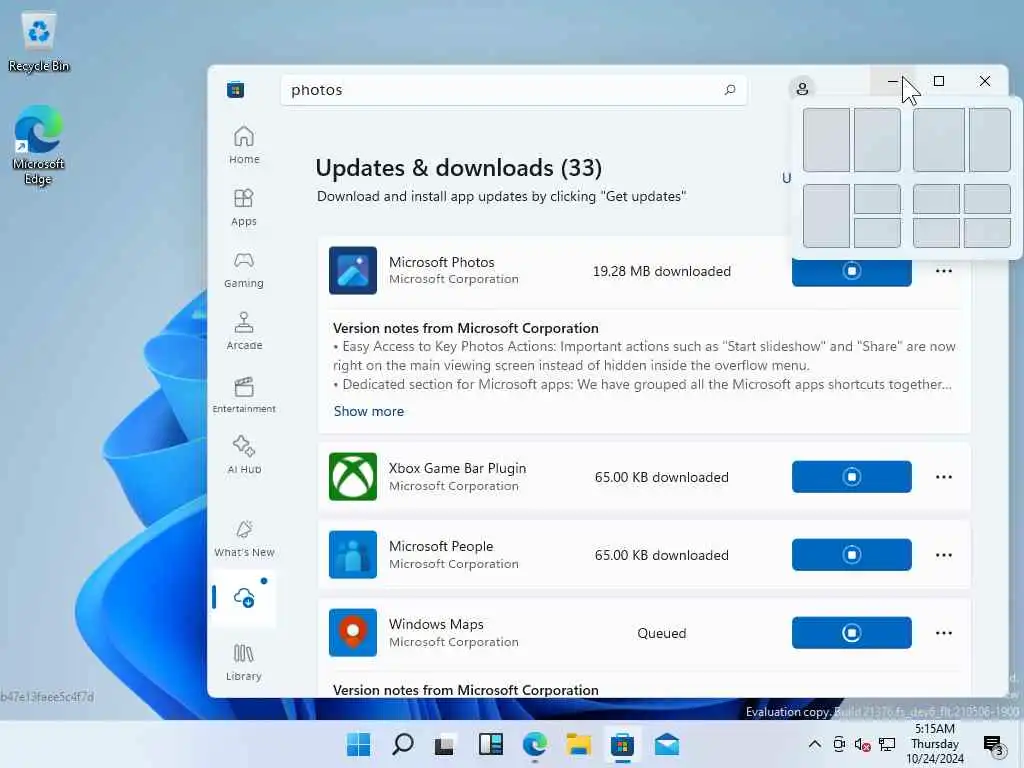Open the Apps section in sidebar
Viewport: 1024px width, 768px height.
(x=244, y=207)
